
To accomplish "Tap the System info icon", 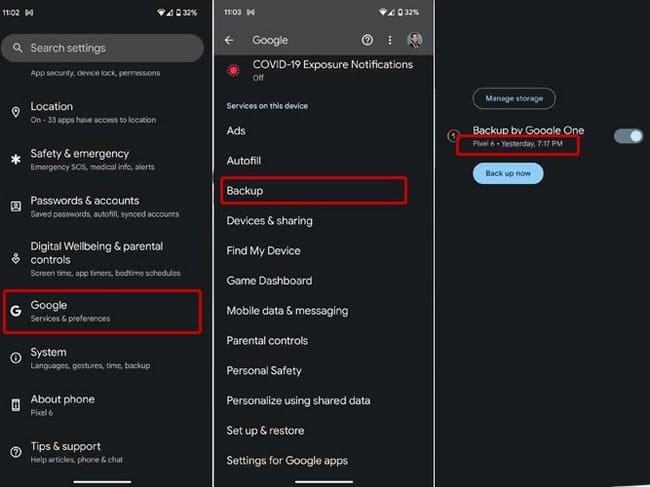I will pyautogui.click(x=15, y=358).
